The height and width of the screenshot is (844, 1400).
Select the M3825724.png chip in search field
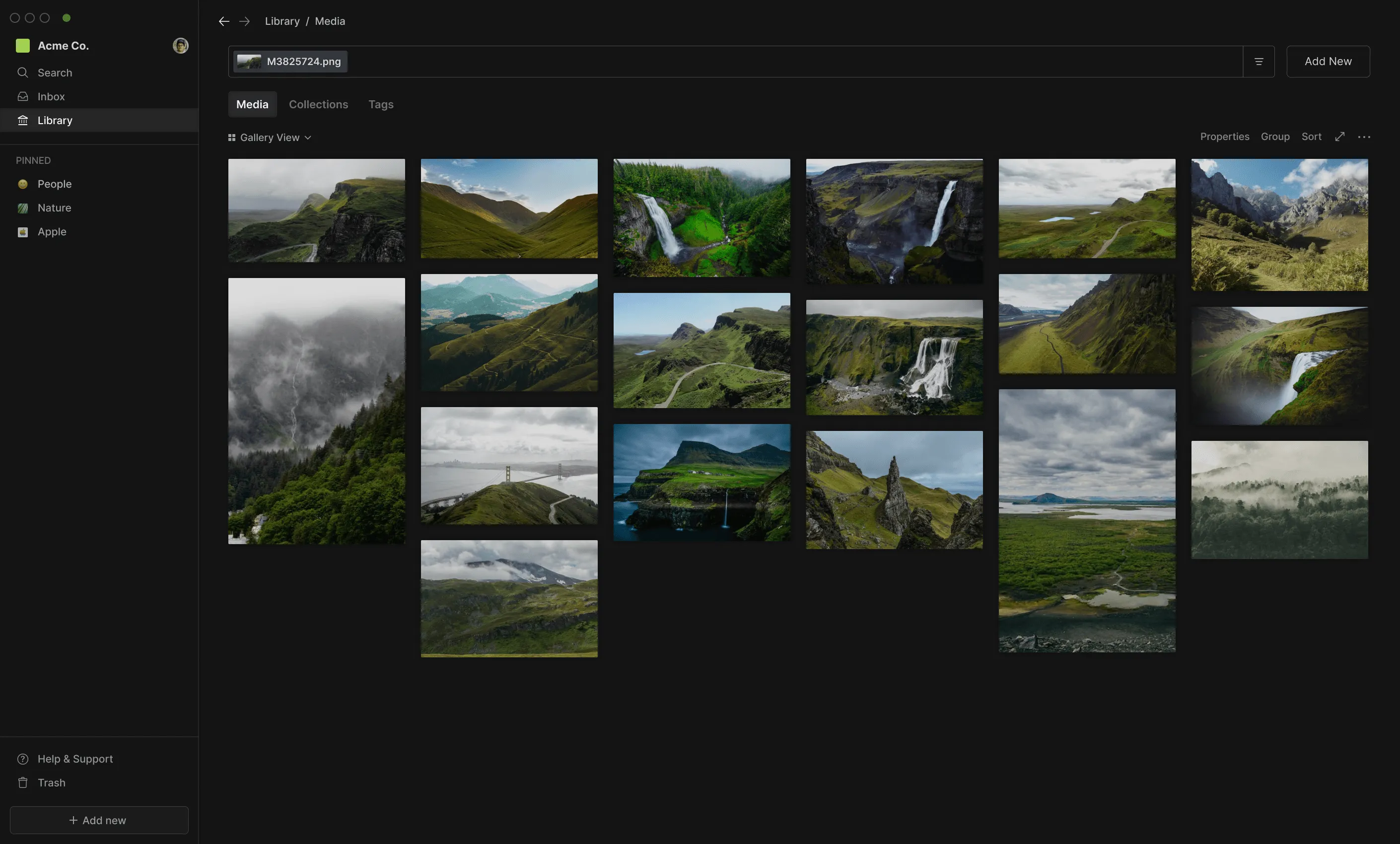(290, 62)
